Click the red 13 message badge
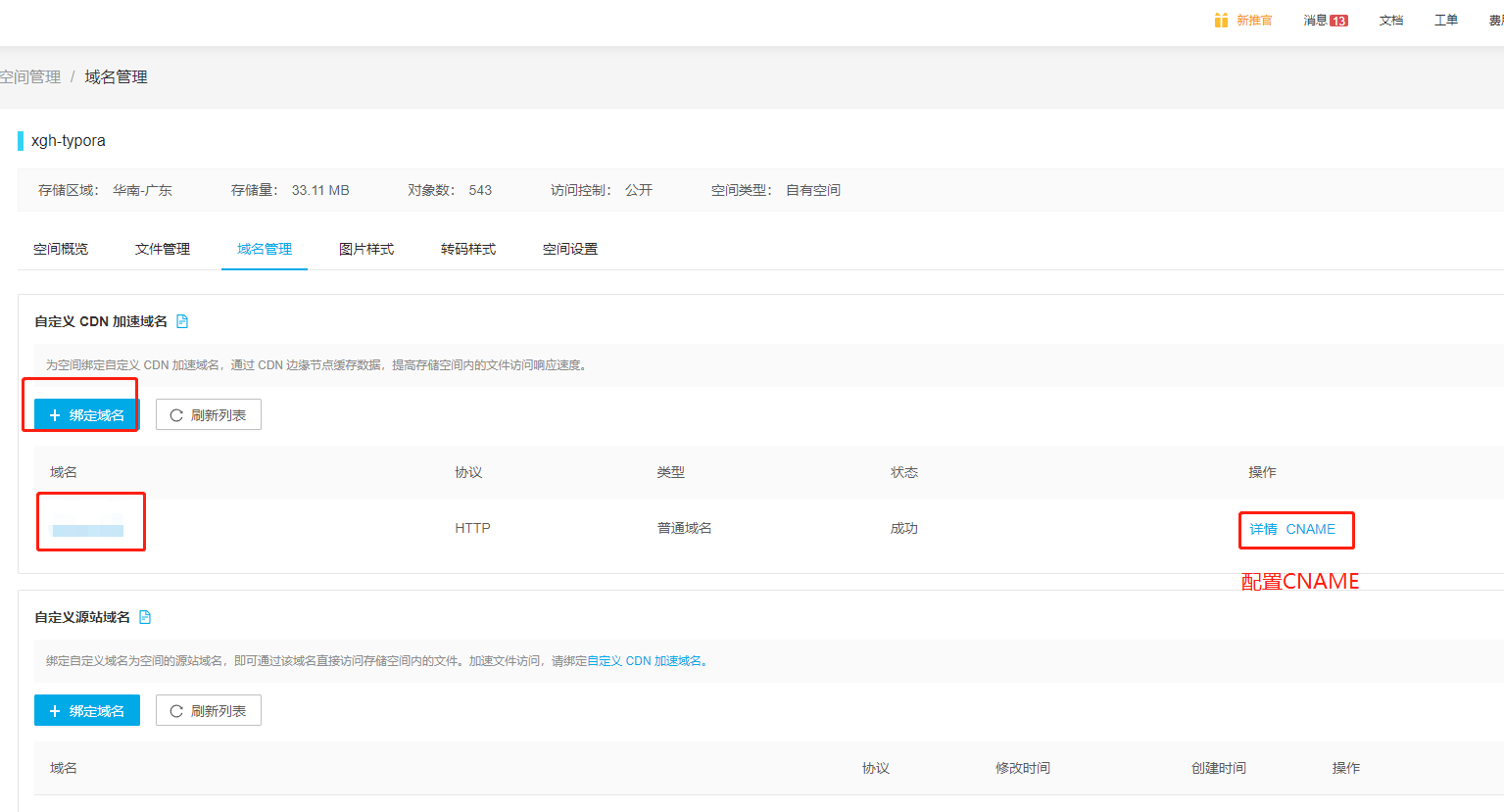 (1338, 21)
